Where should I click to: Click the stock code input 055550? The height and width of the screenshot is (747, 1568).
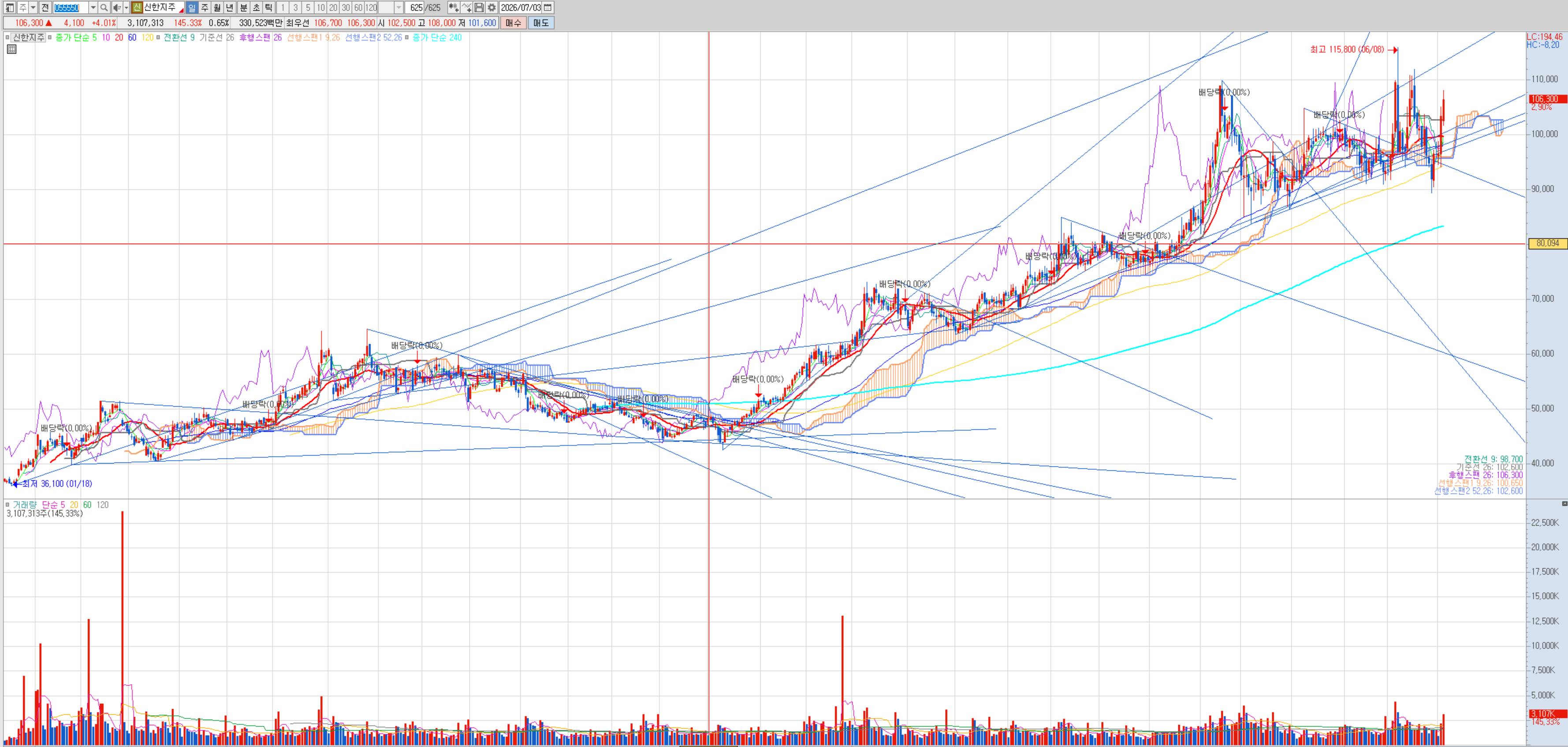[71, 8]
